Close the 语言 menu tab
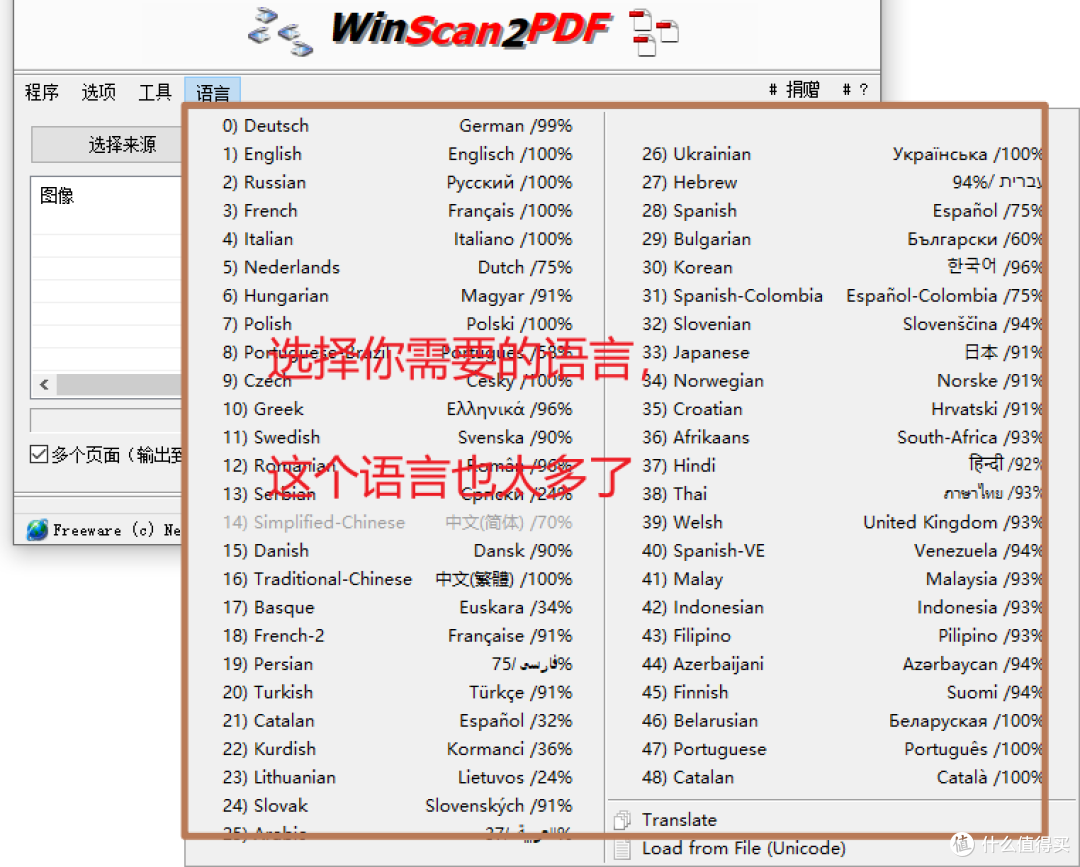Image resolution: width=1080 pixels, height=867 pixels. (212, 92)
